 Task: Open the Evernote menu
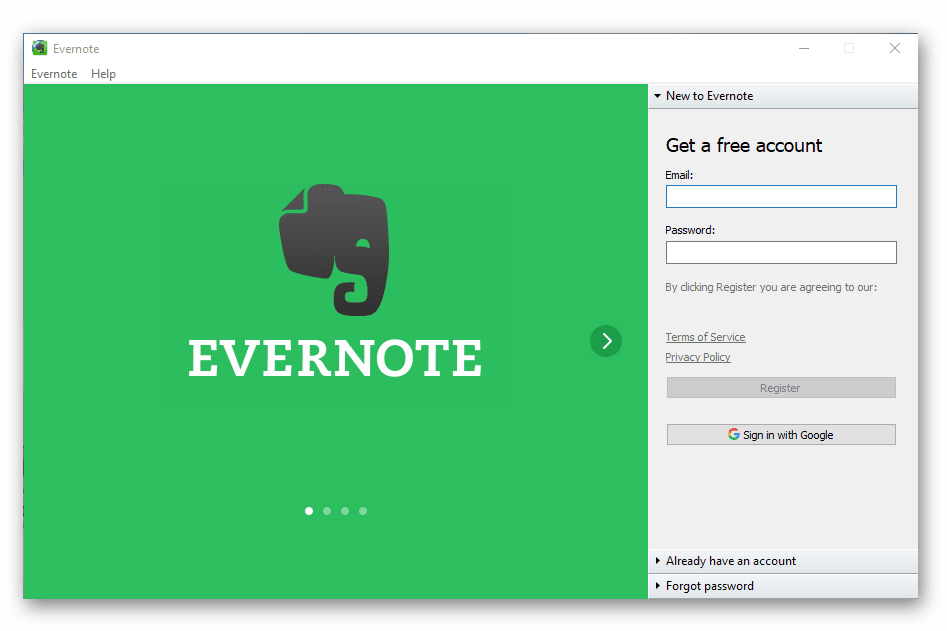54,74
